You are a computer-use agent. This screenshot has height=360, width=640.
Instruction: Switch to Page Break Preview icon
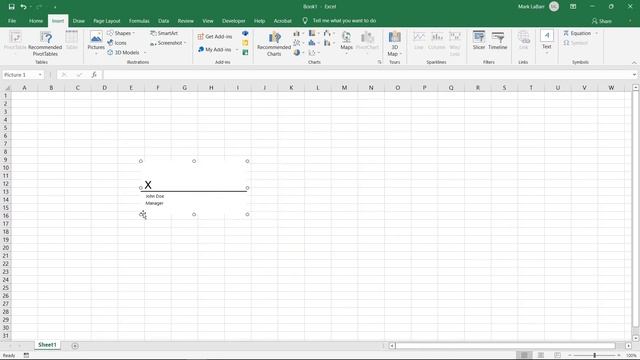557,355
